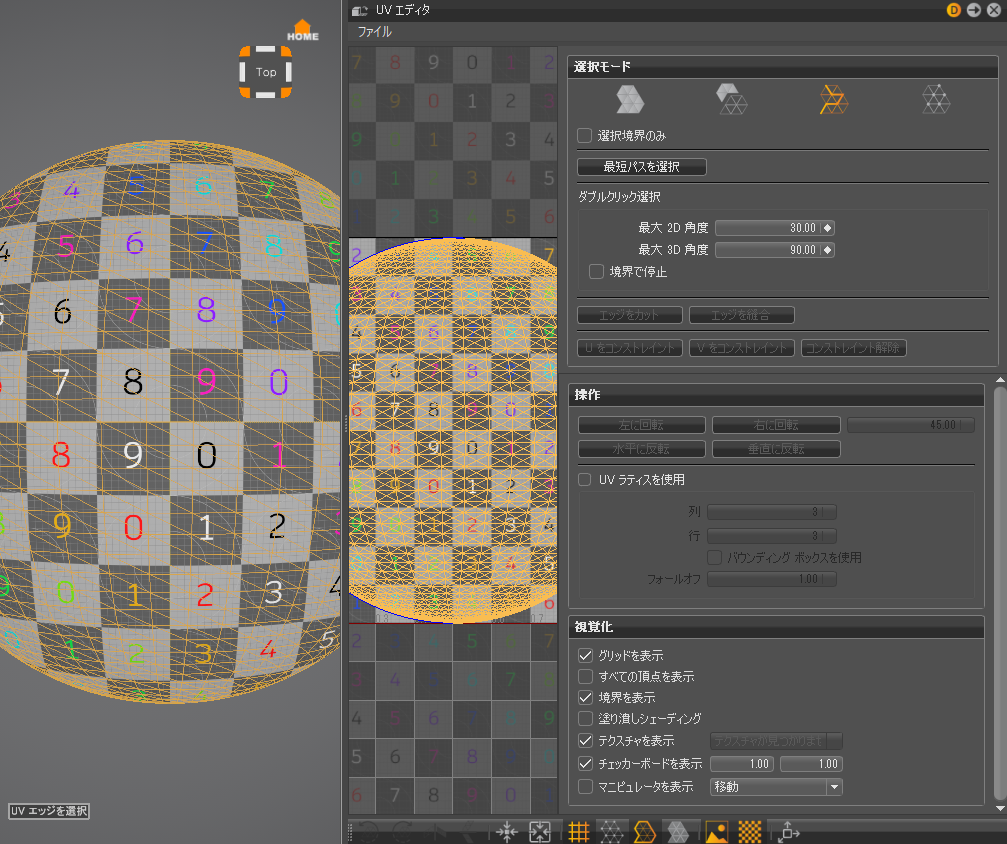This screenshot has width=1007, height=844.
Task: Toggle the checkerboard icon in toolbar
Action: (749, 832)
